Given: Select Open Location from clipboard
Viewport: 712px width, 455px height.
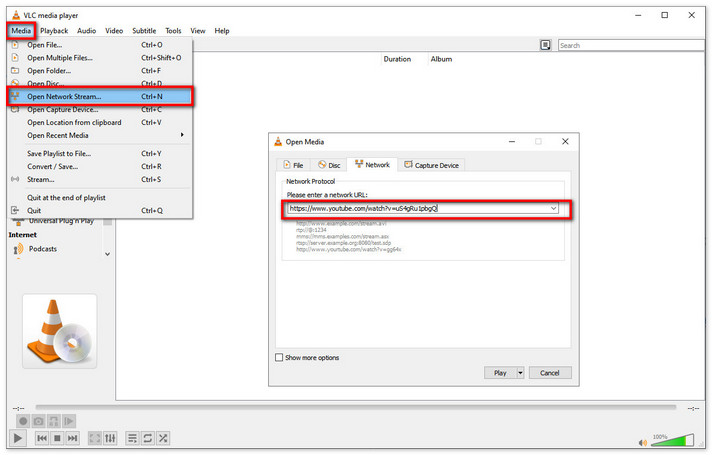Looking at the screenshot, I should click(x=100, y=123).
